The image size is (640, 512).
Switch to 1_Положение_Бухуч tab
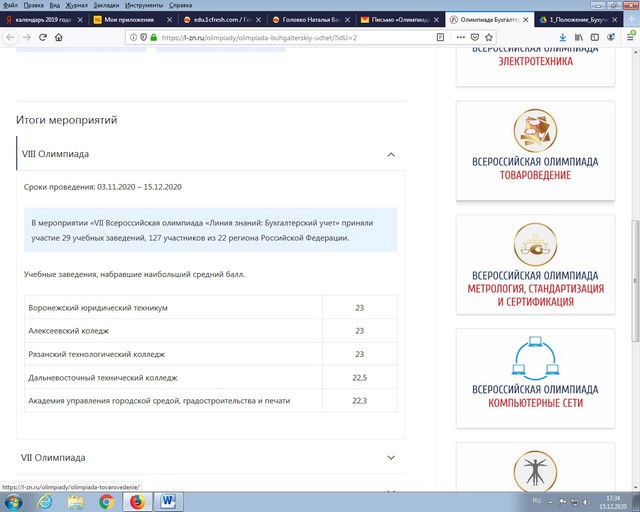579,20
